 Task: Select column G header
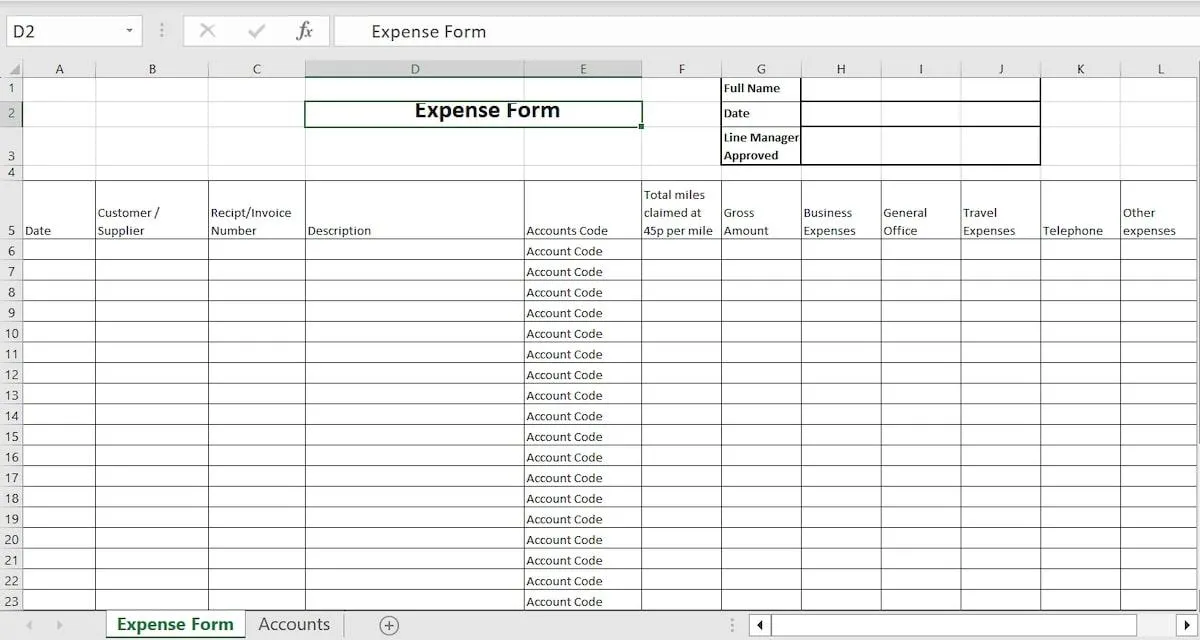pyautogui.click(x=761, y=69)
